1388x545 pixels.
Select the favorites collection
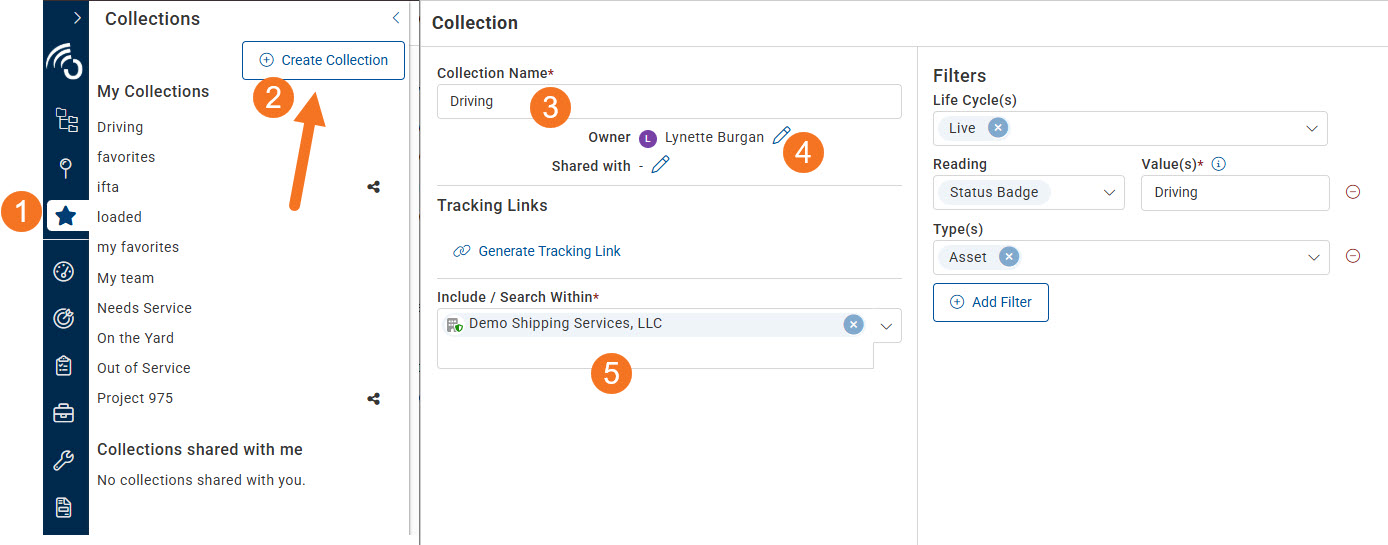click(x=126, y=157)
